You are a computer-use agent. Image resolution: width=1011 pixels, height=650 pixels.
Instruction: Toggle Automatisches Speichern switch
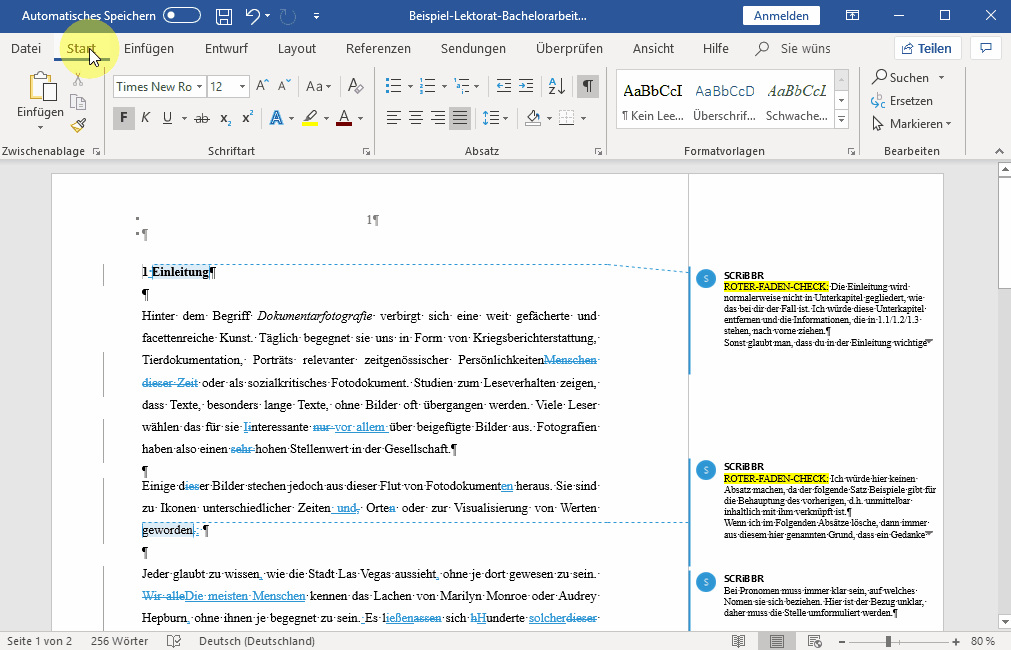182,15
